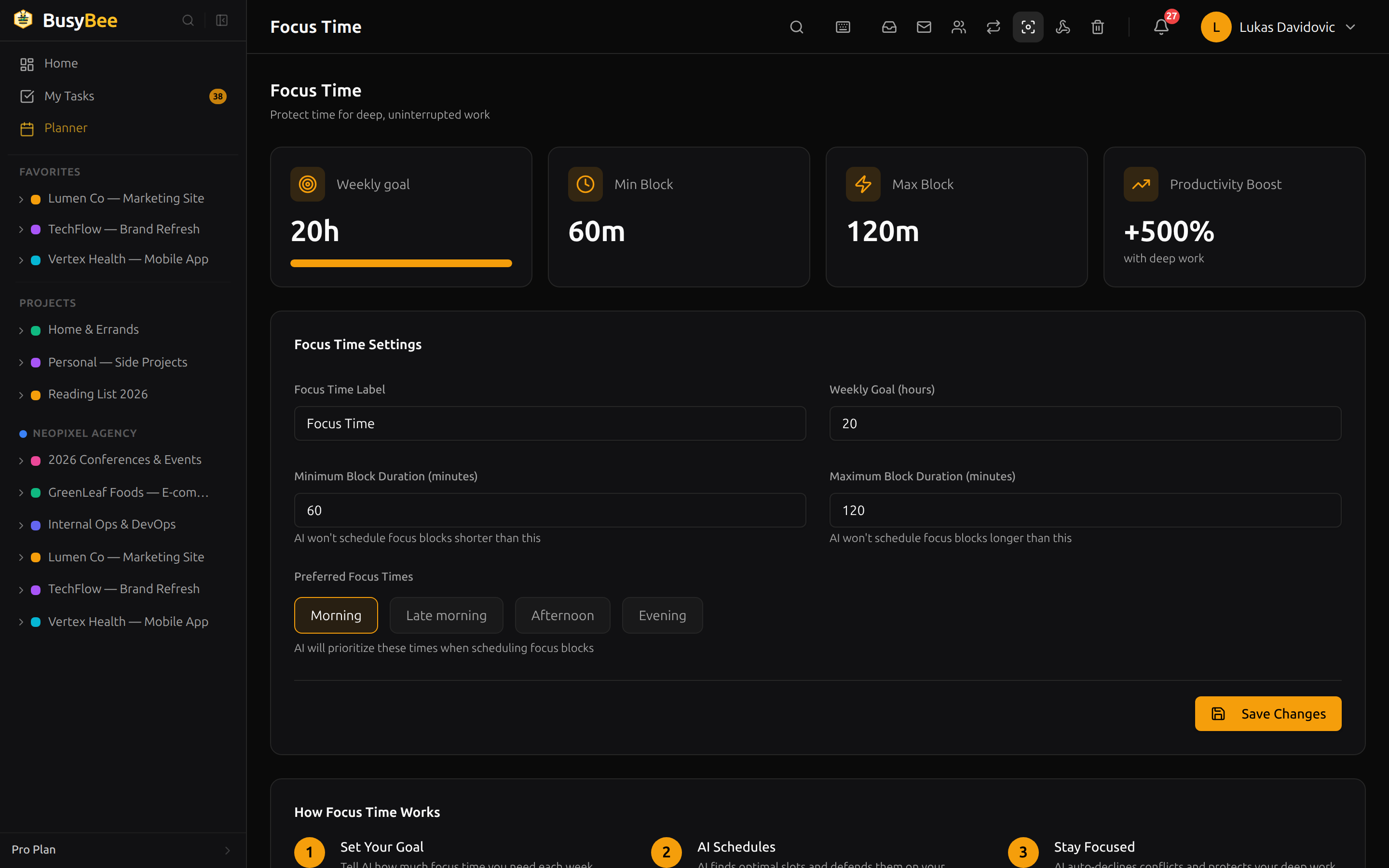Enable Evening focus time
Viewport: 1389px width, 868px height.
(x=662, y=615)
